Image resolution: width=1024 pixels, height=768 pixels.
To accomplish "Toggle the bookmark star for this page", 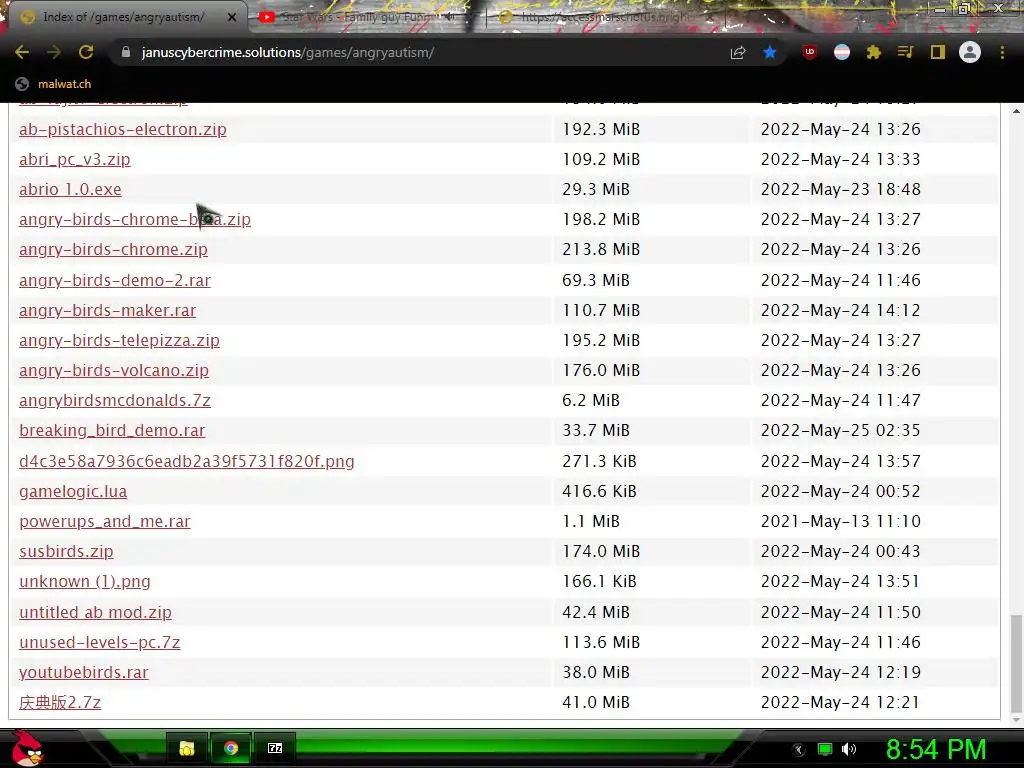I will pos(770,52).
